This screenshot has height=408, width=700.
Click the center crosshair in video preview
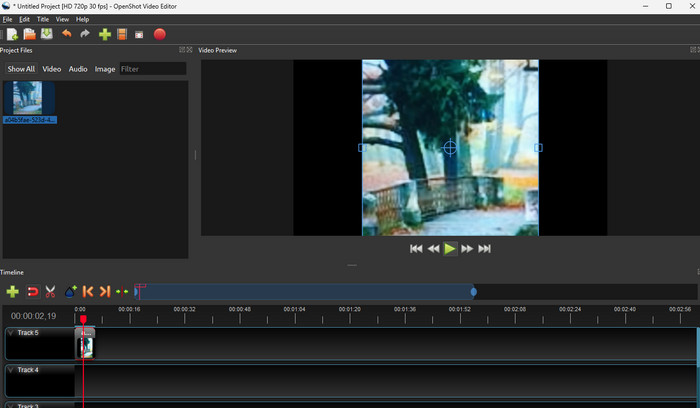pyautogui.click(x=450, y=148)
